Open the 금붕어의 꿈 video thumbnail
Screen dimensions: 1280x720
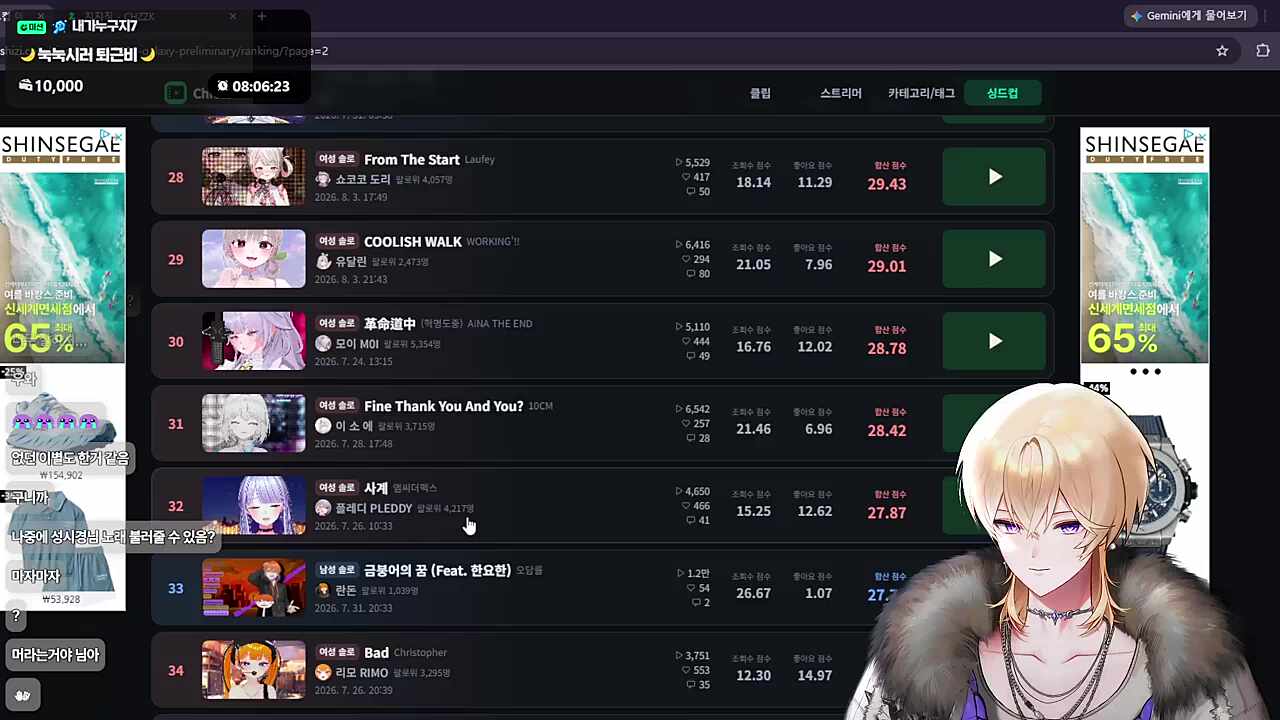click(x=254, y=588)
